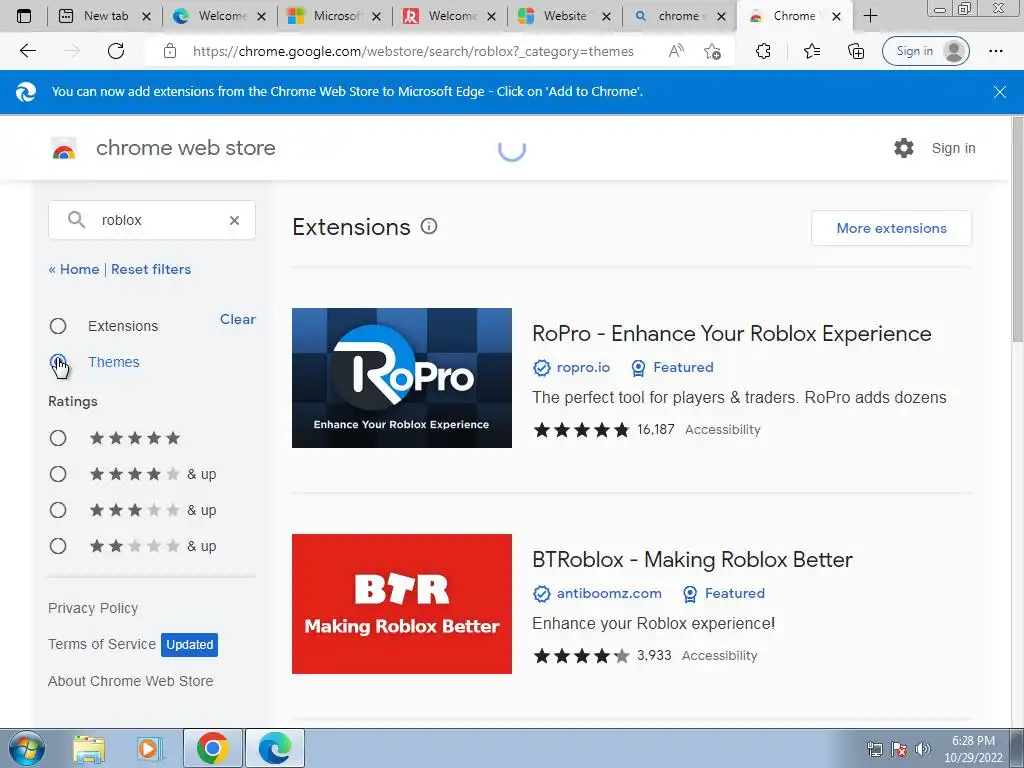Click the More extensions button
This screenshot has width=1024, height=768.
891,228
